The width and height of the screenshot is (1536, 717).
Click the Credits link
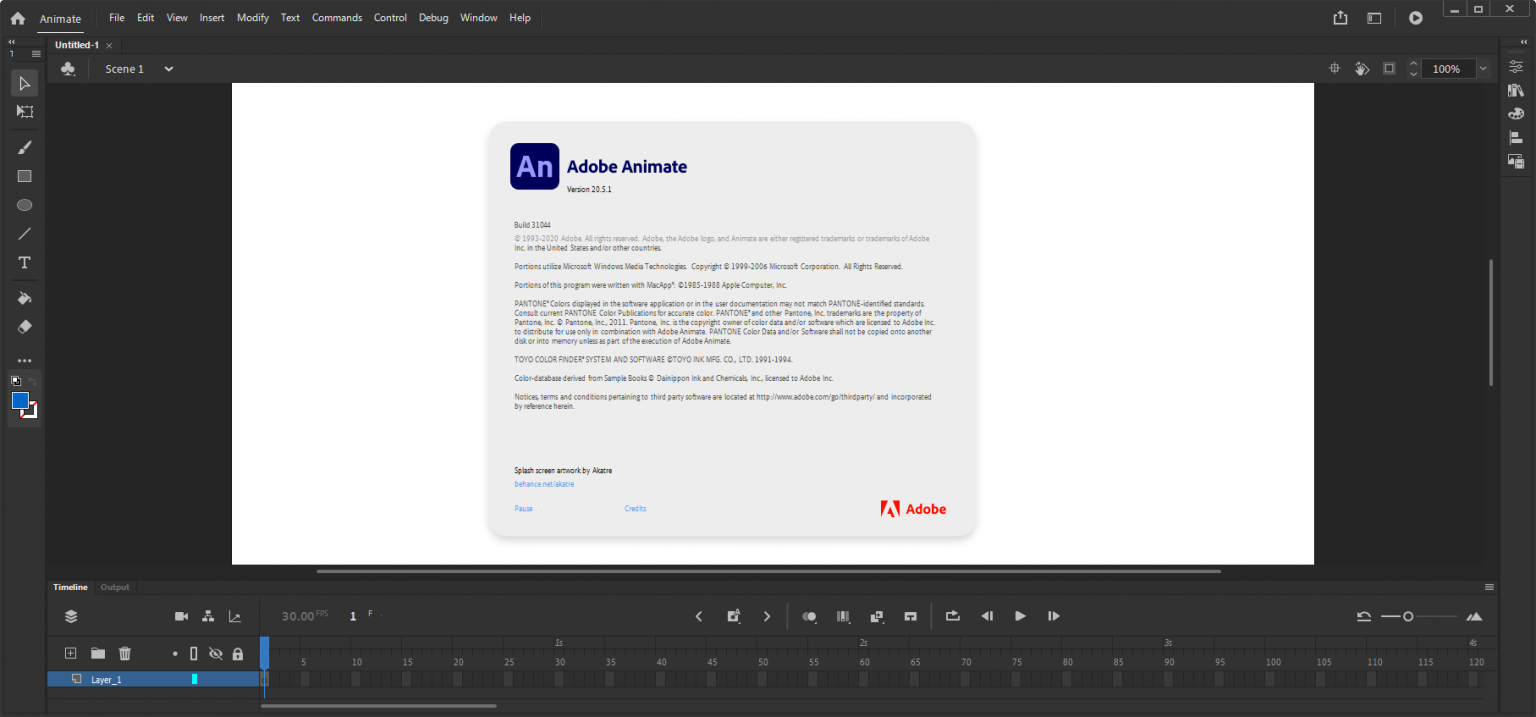636,509
